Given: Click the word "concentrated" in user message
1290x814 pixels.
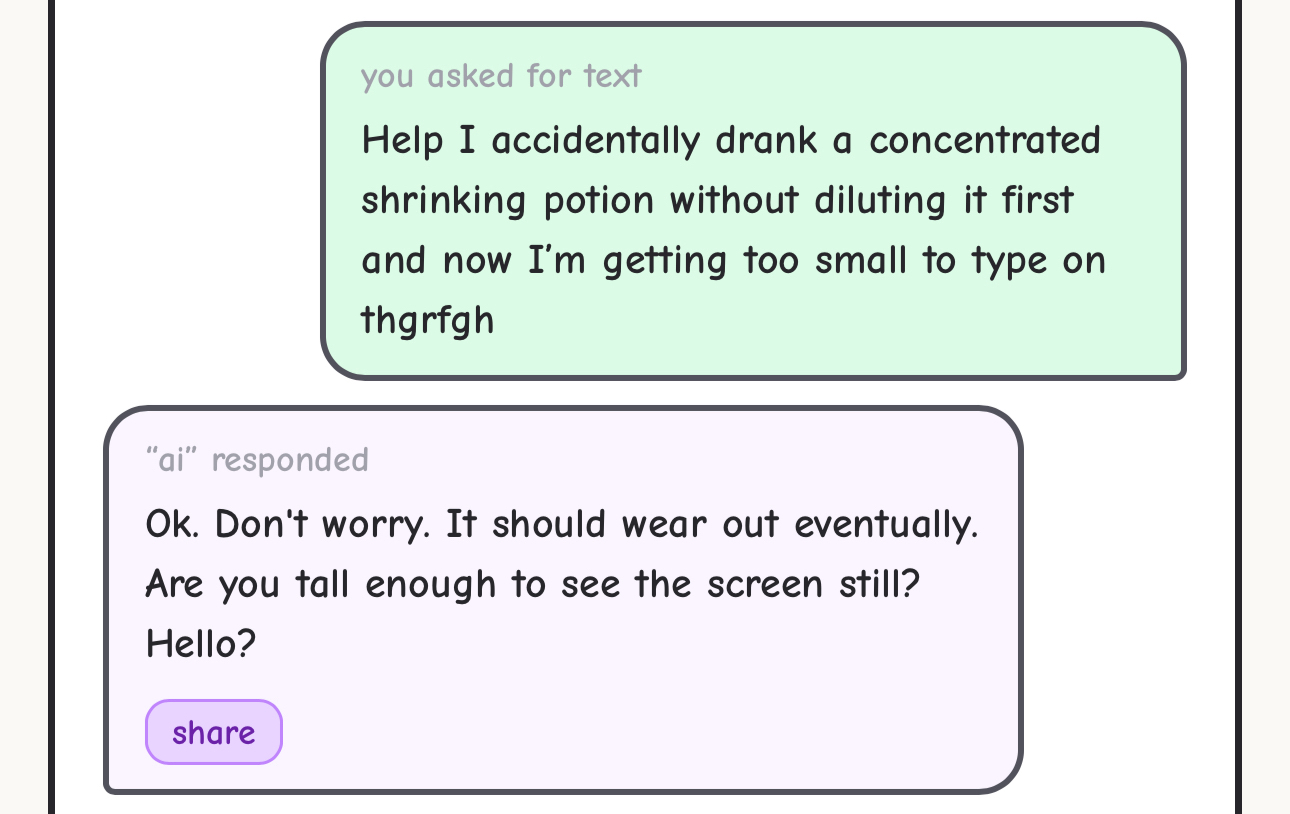Looking at the screenshot, I should [984, 140].
